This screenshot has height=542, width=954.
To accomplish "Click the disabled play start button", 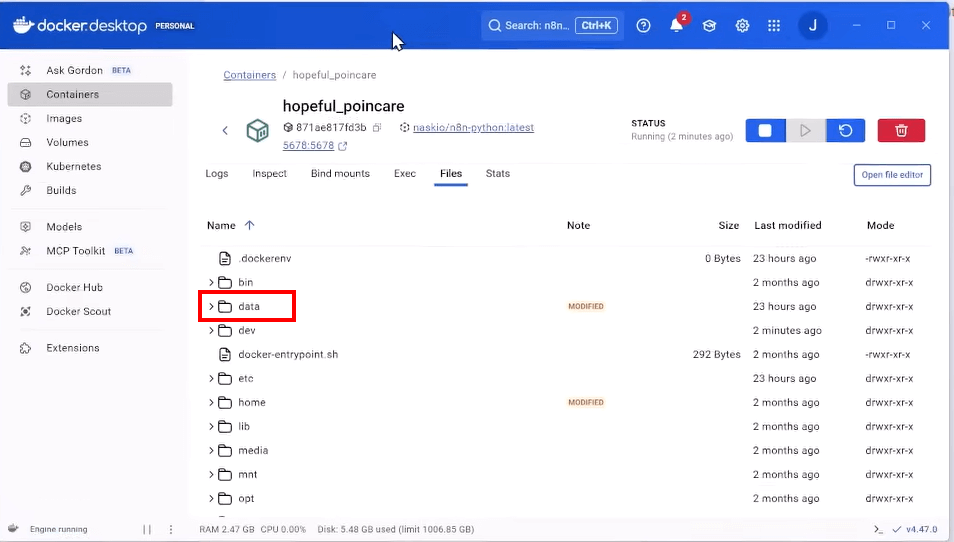I will pos(806,130).
